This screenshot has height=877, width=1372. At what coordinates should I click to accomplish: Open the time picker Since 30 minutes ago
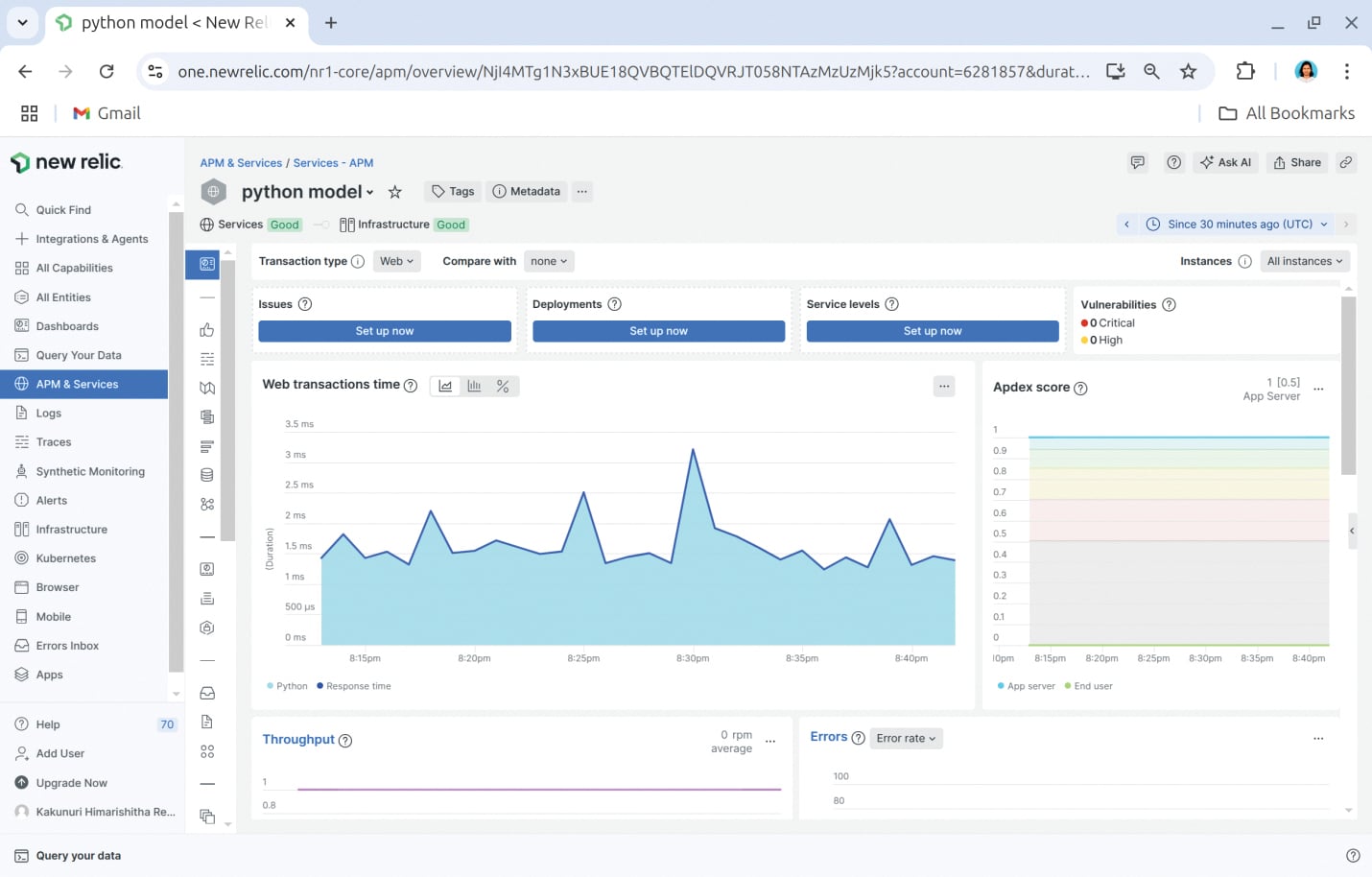click(1239, 225)
